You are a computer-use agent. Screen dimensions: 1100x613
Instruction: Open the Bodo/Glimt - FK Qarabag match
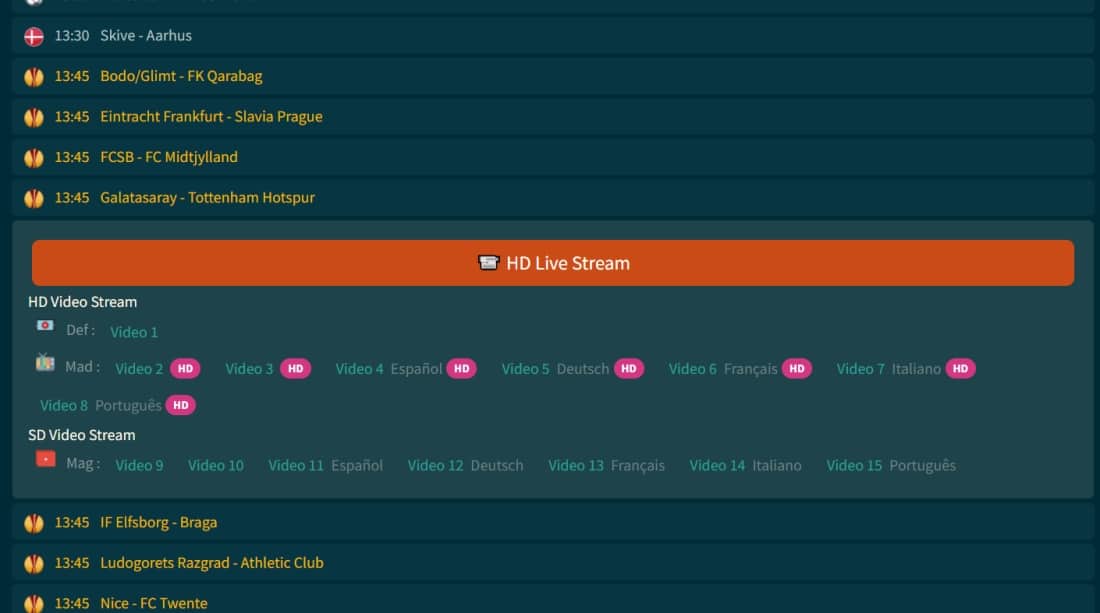point(553,76)
